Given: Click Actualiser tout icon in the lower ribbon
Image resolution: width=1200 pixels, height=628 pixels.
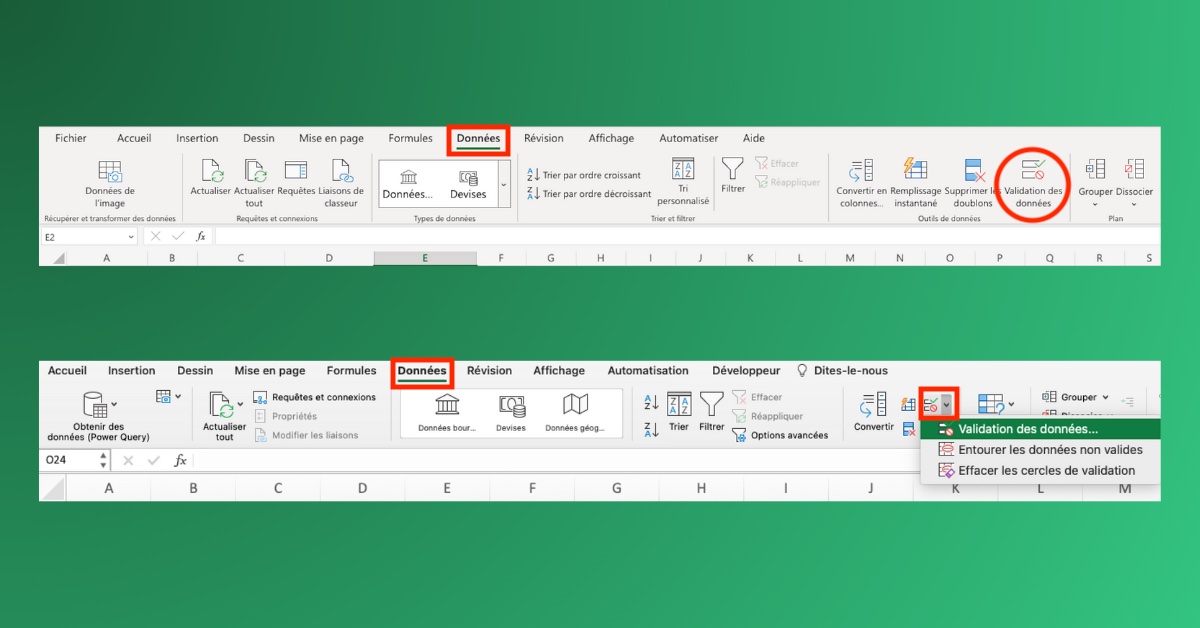Looking at the screenshot, I should (x=221, y=405).
